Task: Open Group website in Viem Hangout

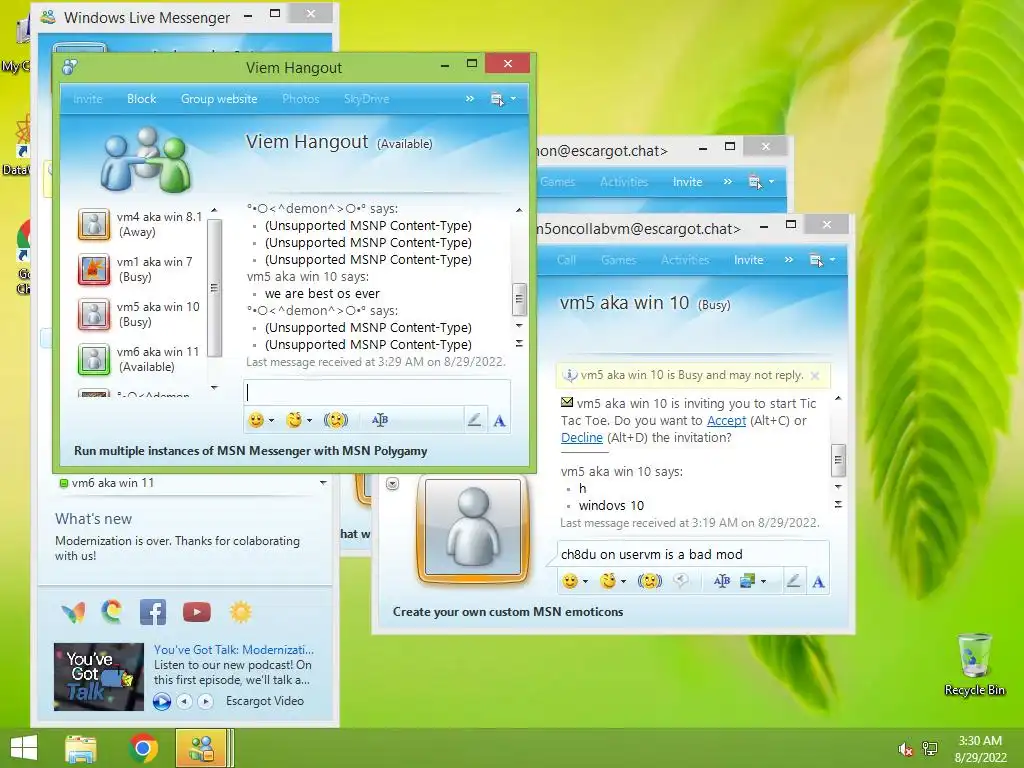Action: click(219, 99)
